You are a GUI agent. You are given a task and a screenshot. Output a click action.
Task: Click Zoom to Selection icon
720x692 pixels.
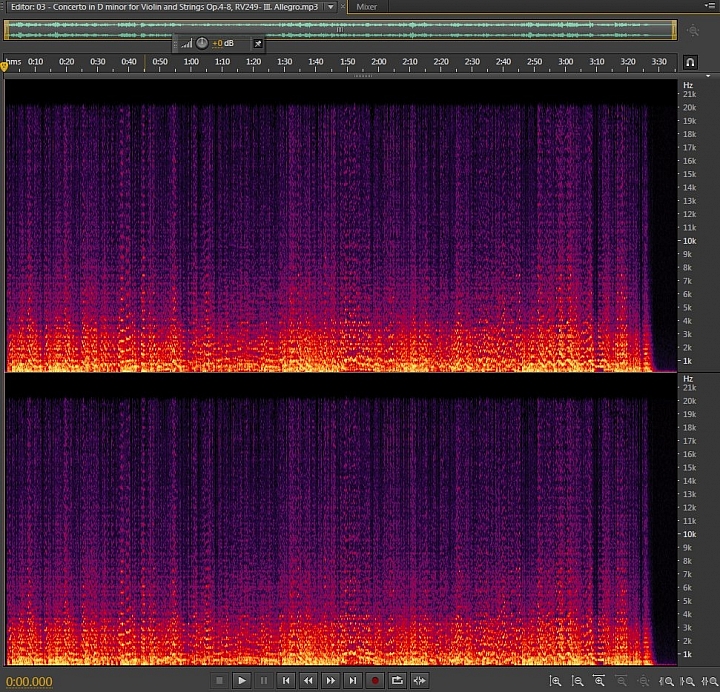pyautogui.click(x=709, y=681)
